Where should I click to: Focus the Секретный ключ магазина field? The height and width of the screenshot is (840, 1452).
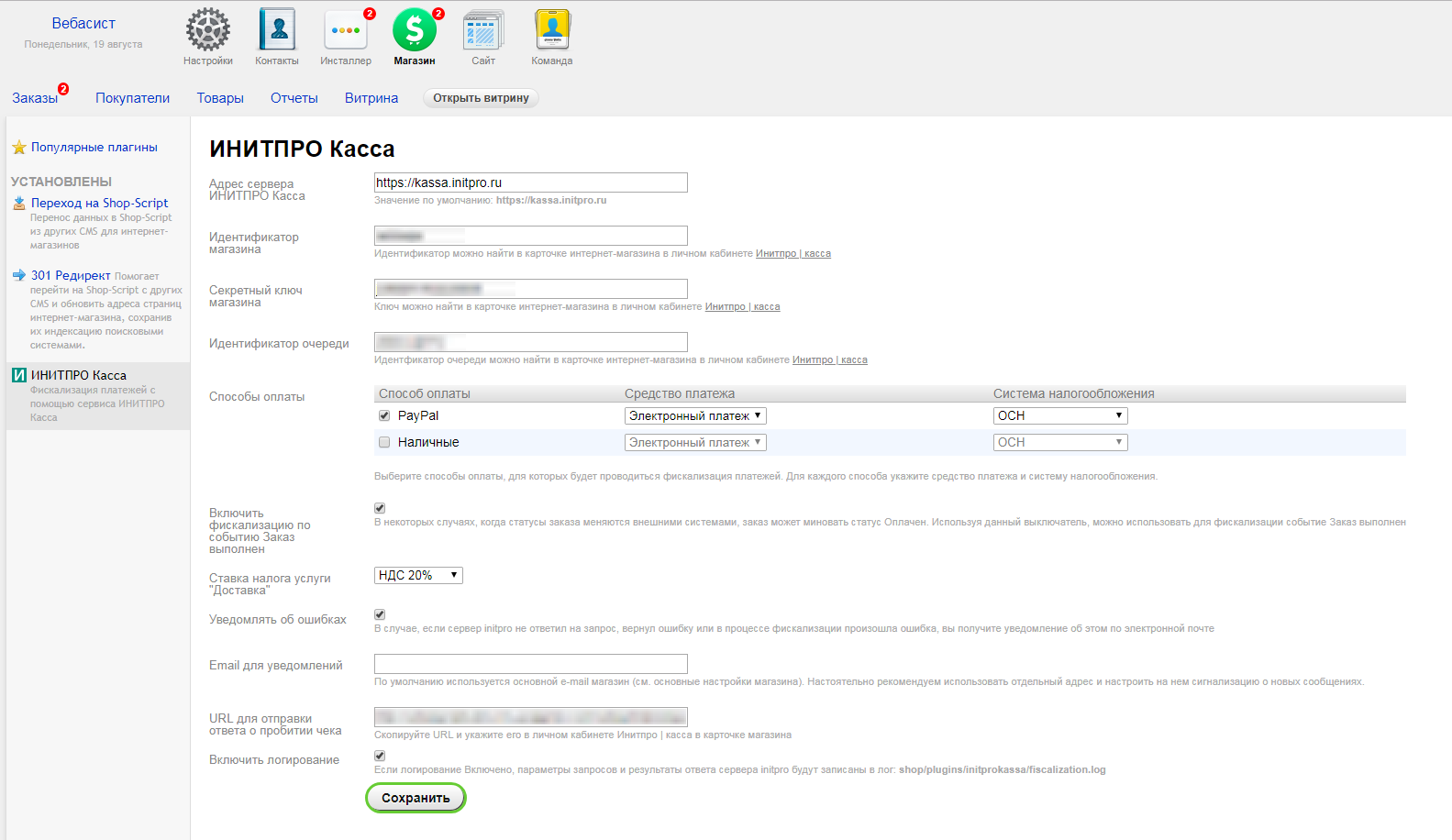(x=531, y=289)
